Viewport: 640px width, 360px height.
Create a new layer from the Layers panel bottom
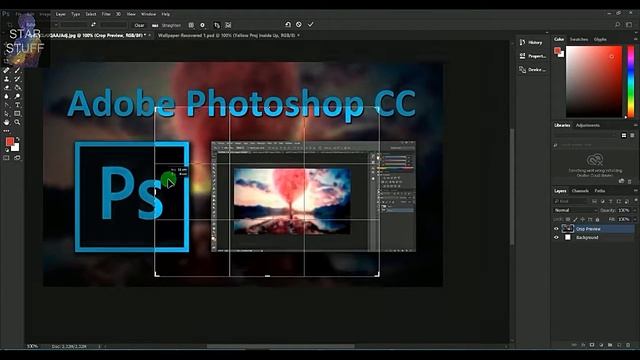click(x=619, y=345)
